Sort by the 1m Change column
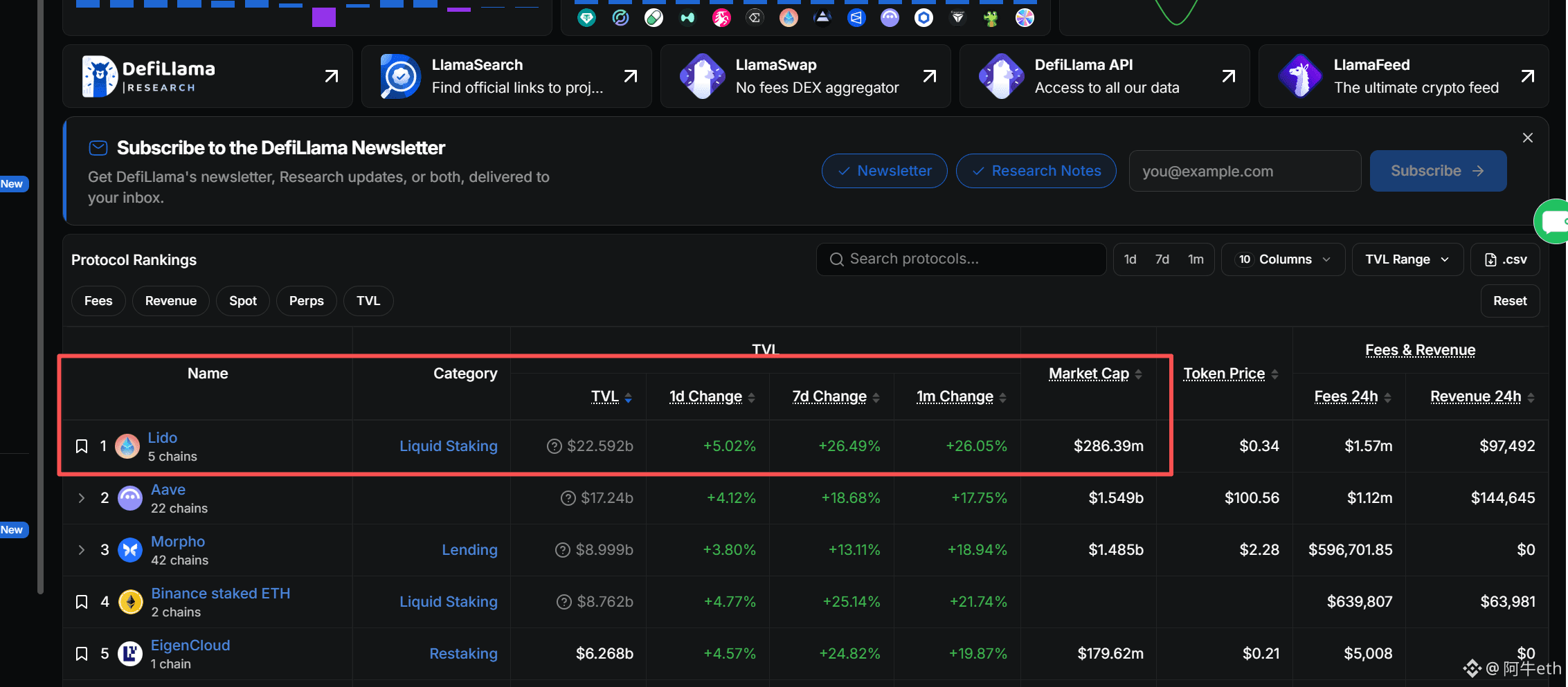The width and height of the screenshot is (1568, 687). tap(962, 396)
